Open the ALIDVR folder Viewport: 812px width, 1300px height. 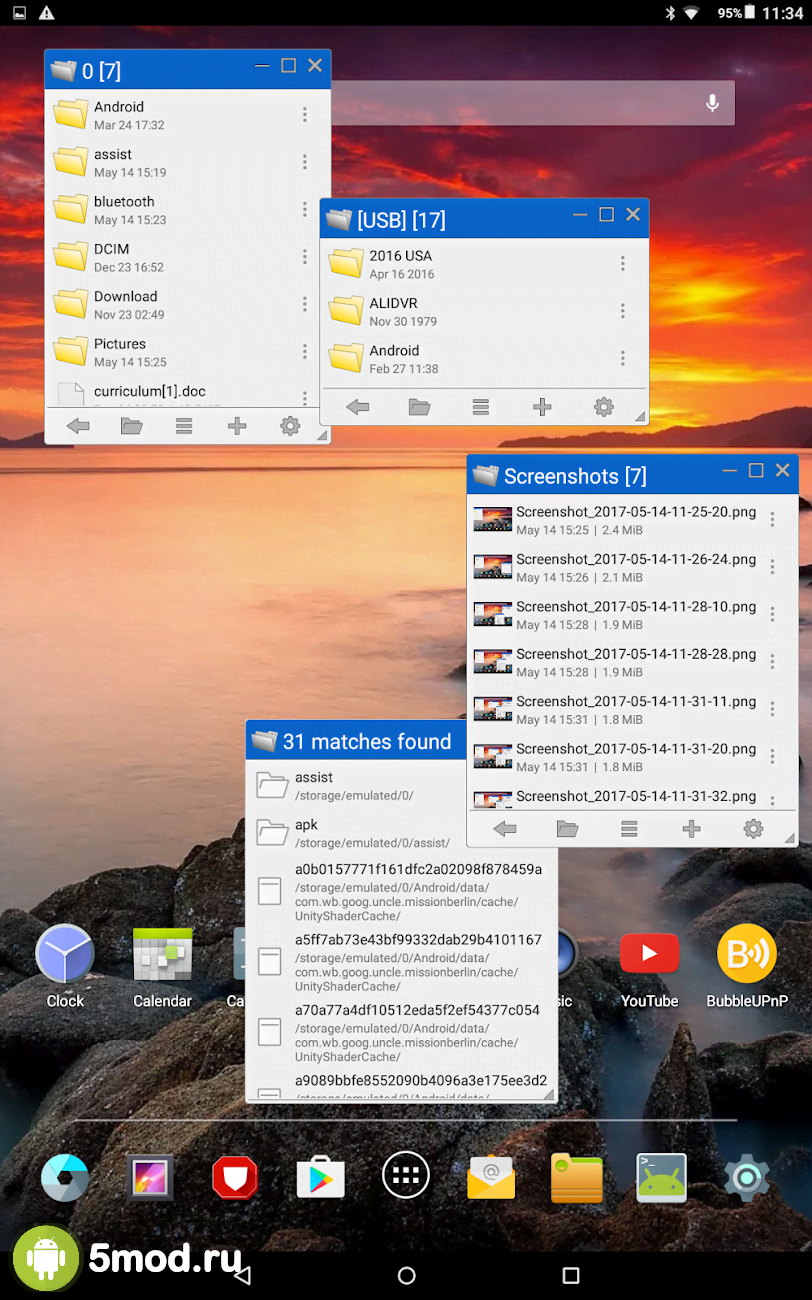[393, 311]
